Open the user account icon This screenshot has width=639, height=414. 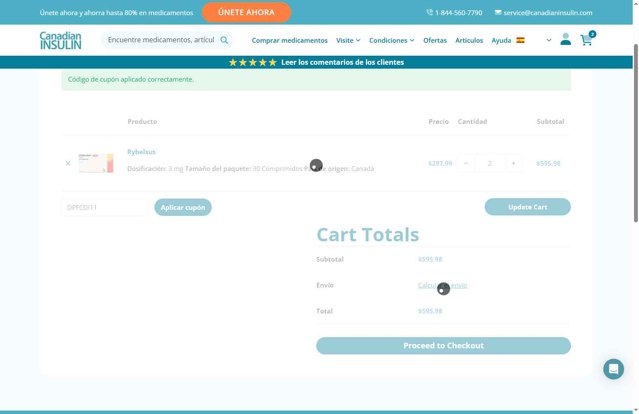point(565,40)
